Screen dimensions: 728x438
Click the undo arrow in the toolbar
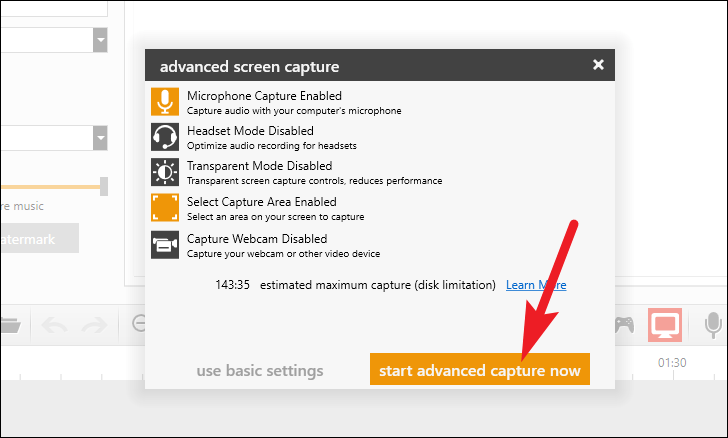54,325
